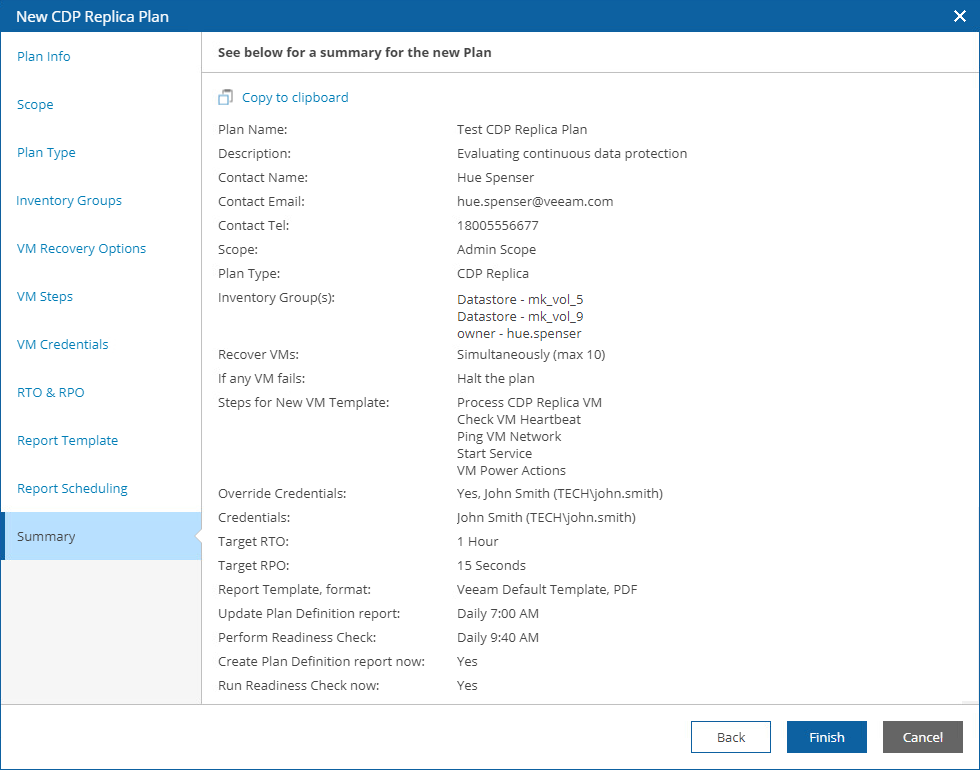The width and height of the screenshot is (980, 770).
Task: Click the Test CDP Replica Plan name value
Action: (522, 130)
